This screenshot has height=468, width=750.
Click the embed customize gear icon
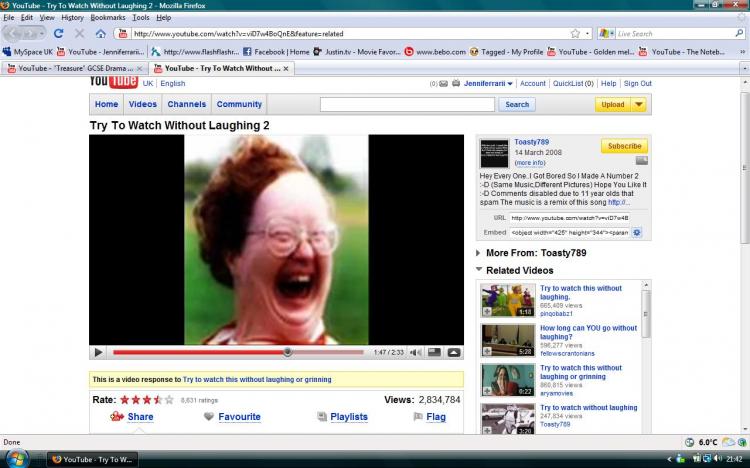[x=636, y=232]
